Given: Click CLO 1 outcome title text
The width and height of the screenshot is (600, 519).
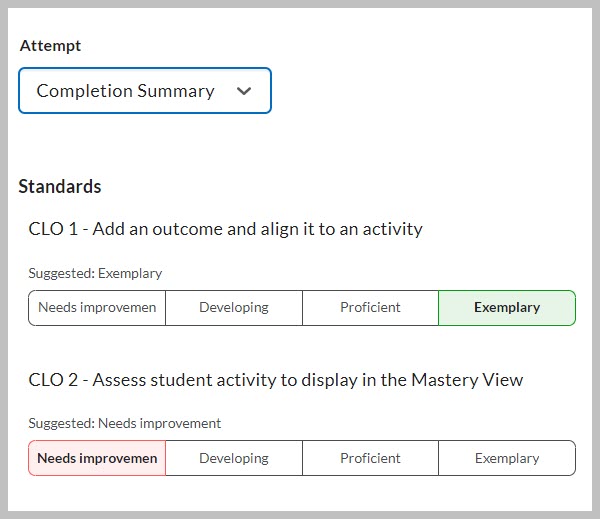Looking at the screenshot, I should click(x=225, y=229).
